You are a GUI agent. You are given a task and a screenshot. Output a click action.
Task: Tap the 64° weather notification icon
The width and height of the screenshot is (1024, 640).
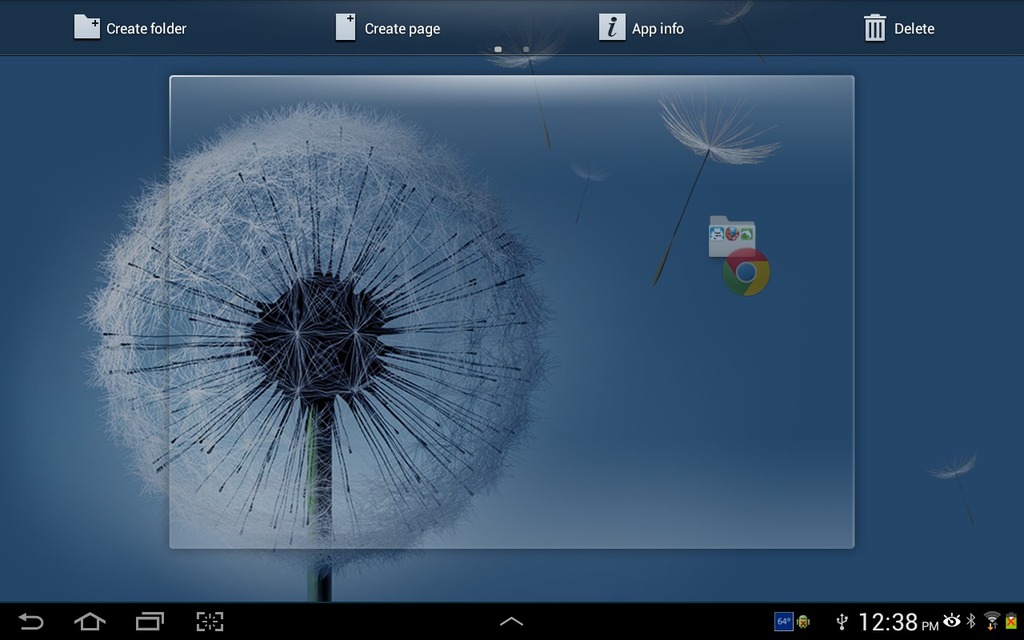(783, 621)
